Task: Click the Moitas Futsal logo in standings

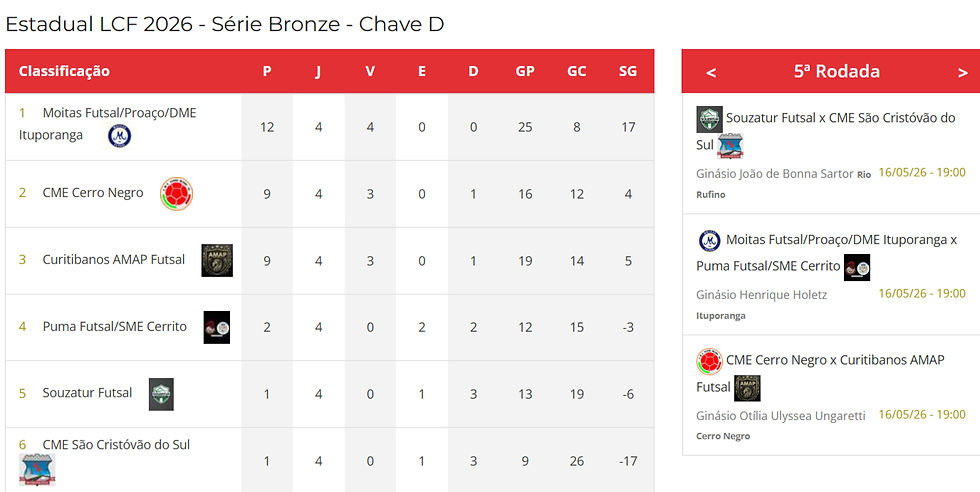Action: click(119, 136)
